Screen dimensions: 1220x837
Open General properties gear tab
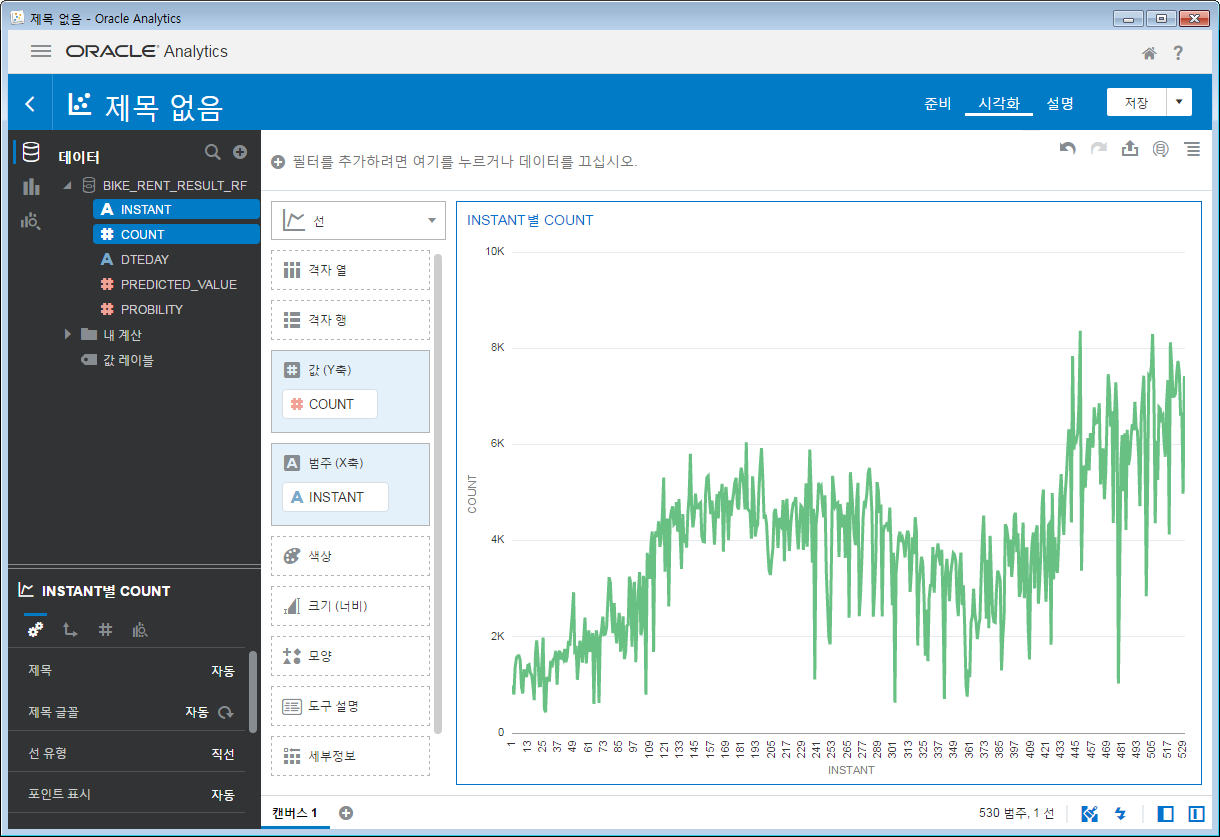click(36, 630)
